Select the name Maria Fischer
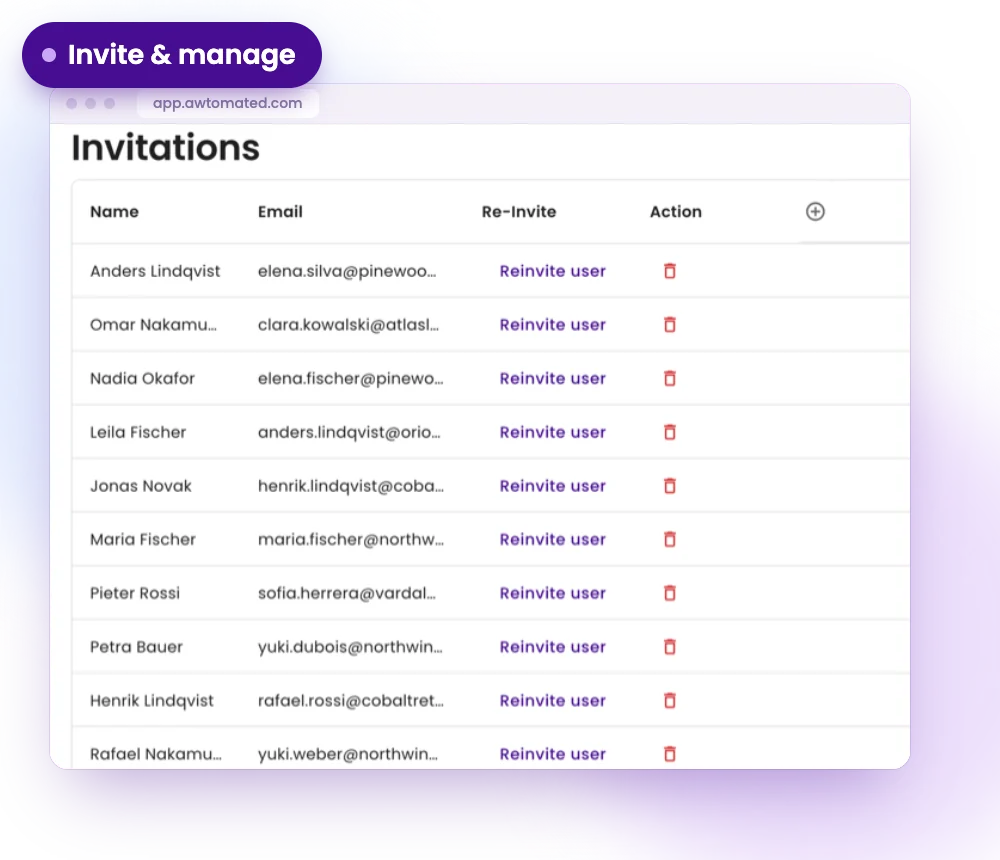The width and height of the screenshot is (1000, 860). click(x=143, y=539)
